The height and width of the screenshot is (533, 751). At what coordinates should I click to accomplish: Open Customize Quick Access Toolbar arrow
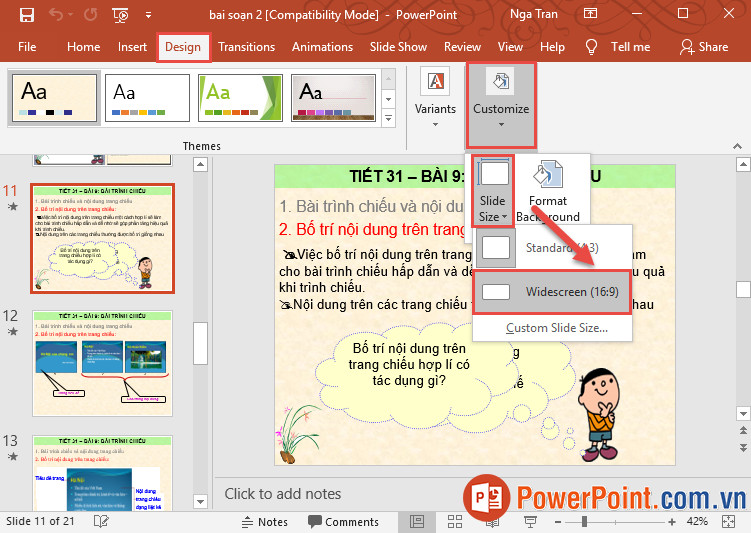click(x=148, y=15)
